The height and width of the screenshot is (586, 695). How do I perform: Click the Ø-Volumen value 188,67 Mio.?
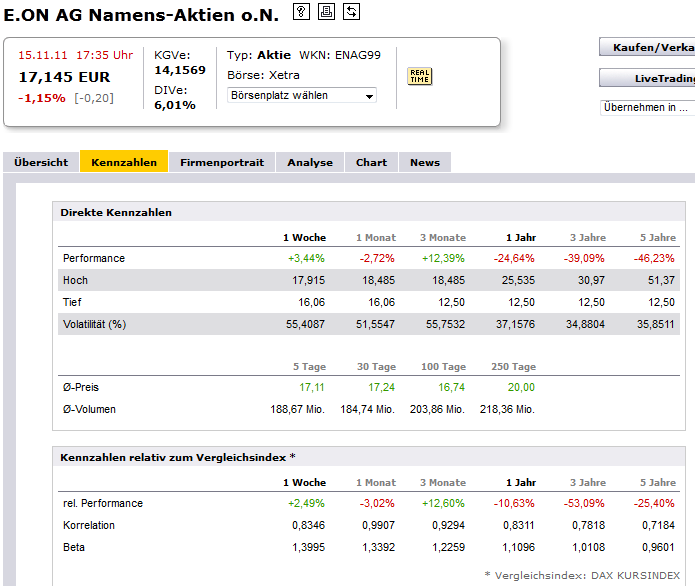297,409
